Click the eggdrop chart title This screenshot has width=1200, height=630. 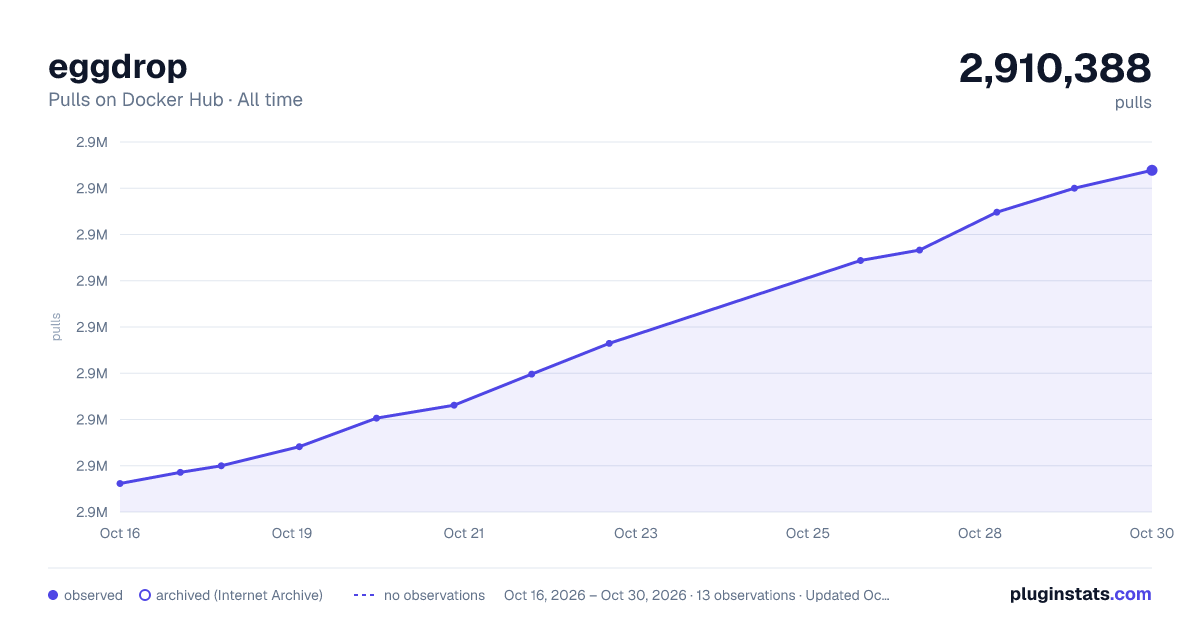pos(118,66)
